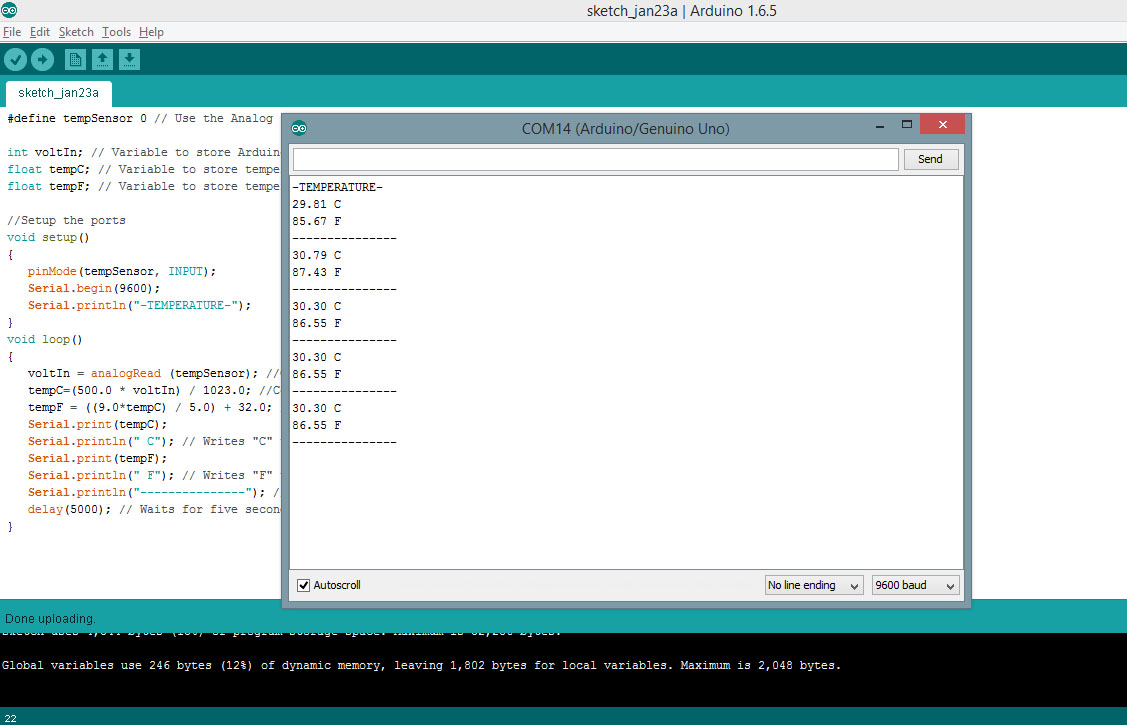
Task: Open a sketch with the Open icon
Action: (x=102, y=59)
